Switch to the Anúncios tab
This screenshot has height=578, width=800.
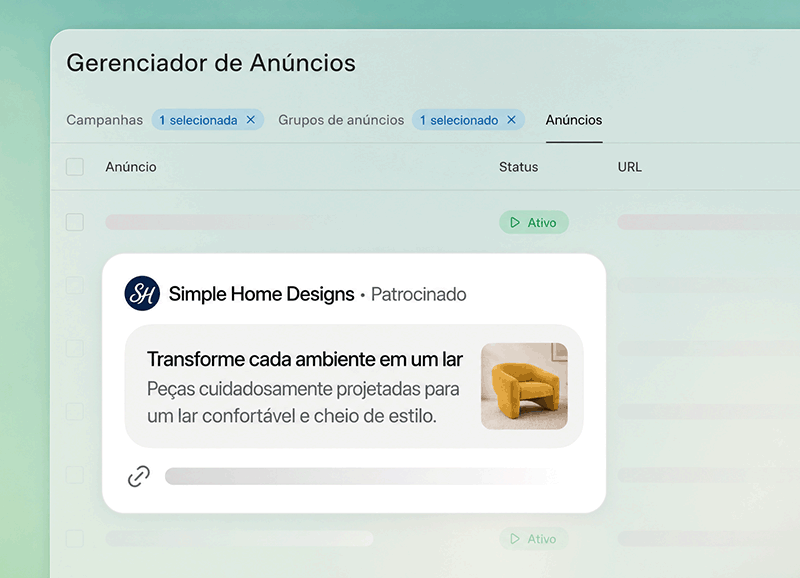574,120
